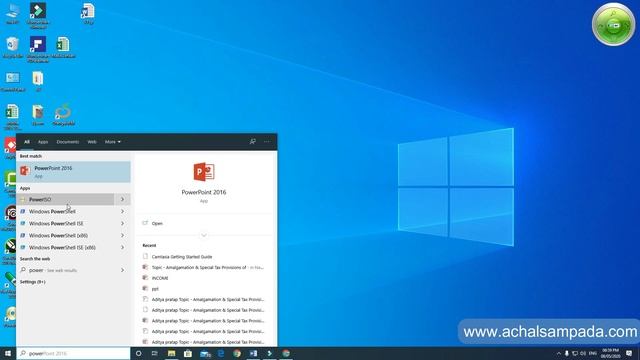Screen dimensions: 640x360
Task: Select PowerISO app result
Action: point(65,199)
